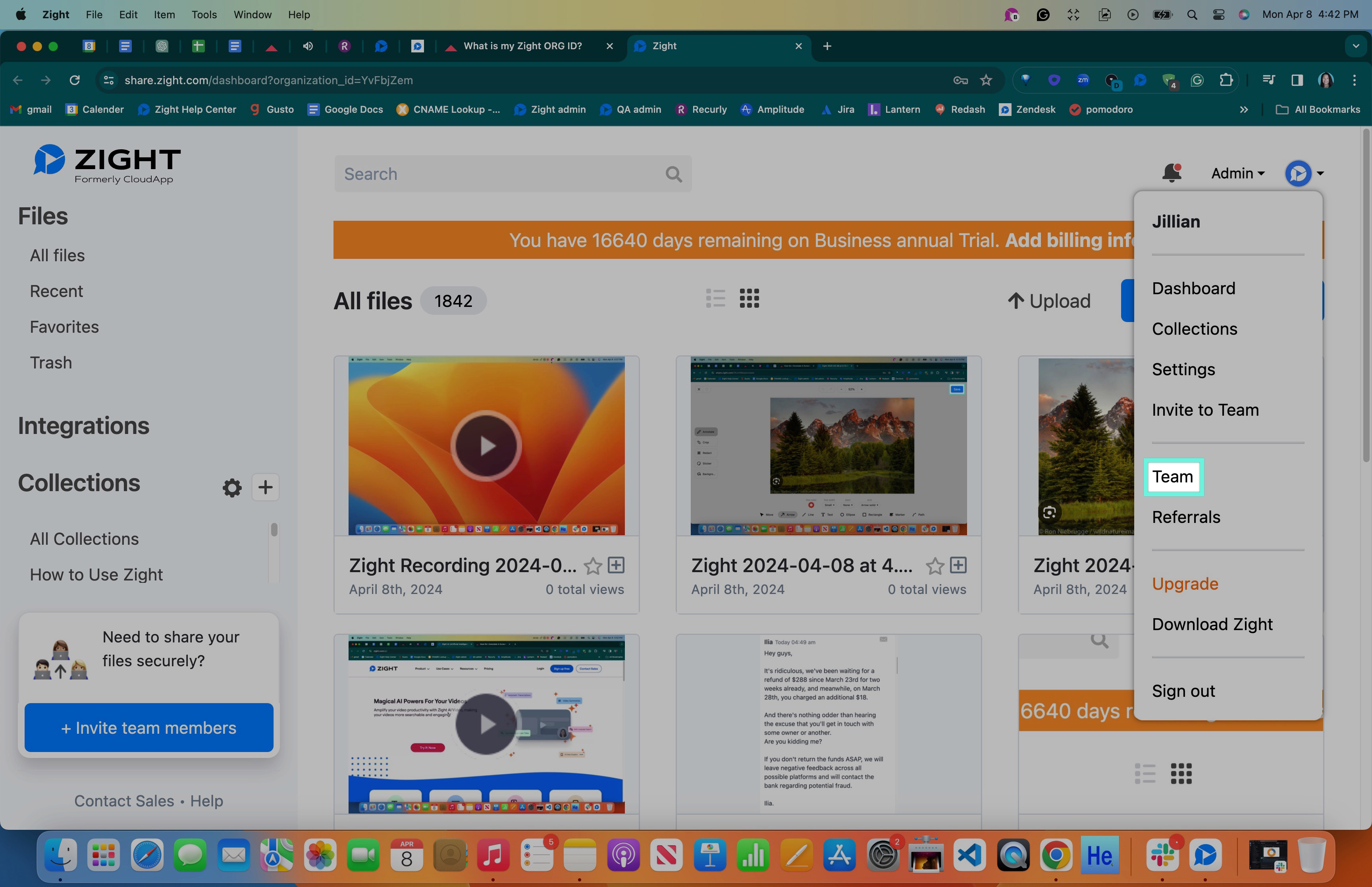Open Zight Help Center bookmark
Viewport: 1372px width, 887px height.
(187, 110)
